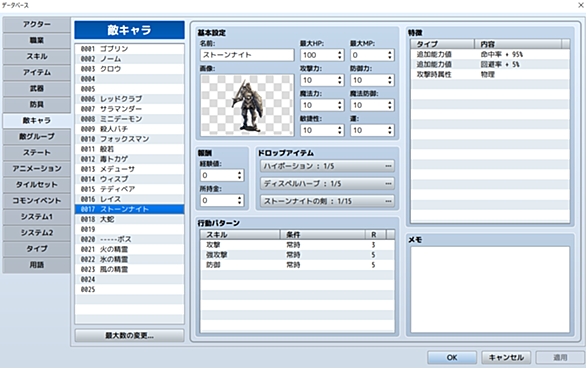This screenshot has width=586, height=368.
Task: Select enemy 0013 メデューサ
Action: click(x=129, y=169)
